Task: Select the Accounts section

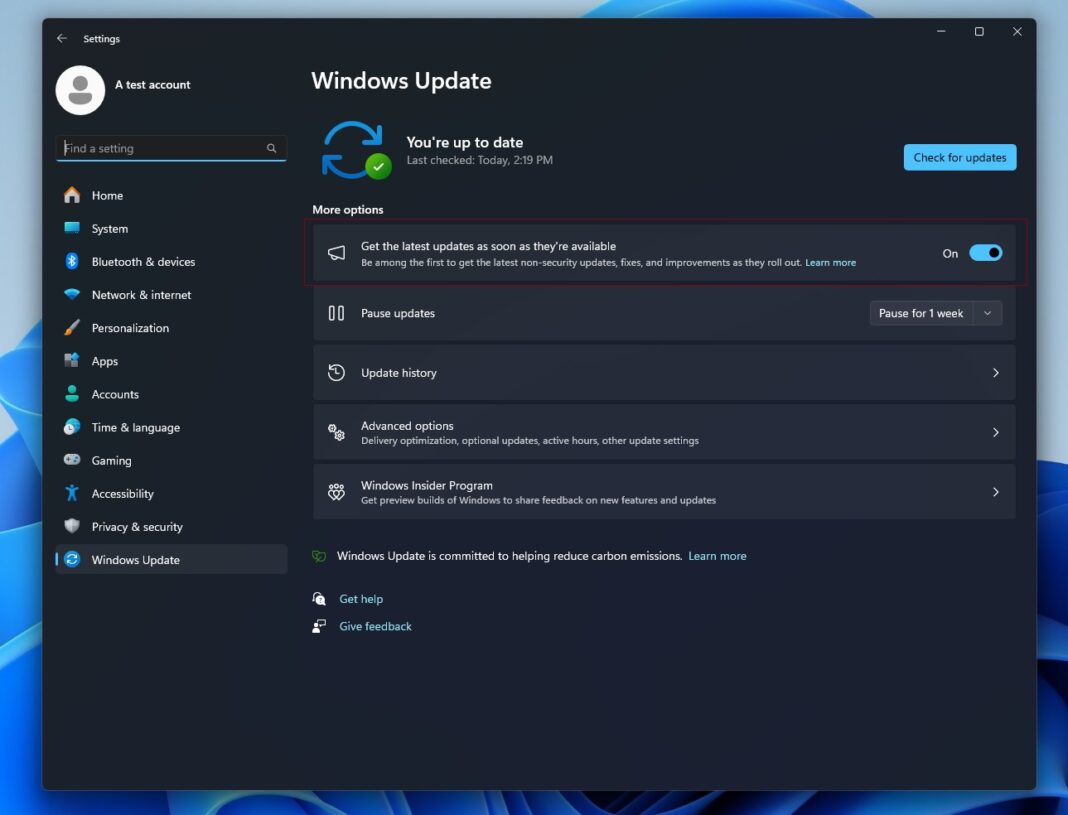Action: click(x=113, y=393)
